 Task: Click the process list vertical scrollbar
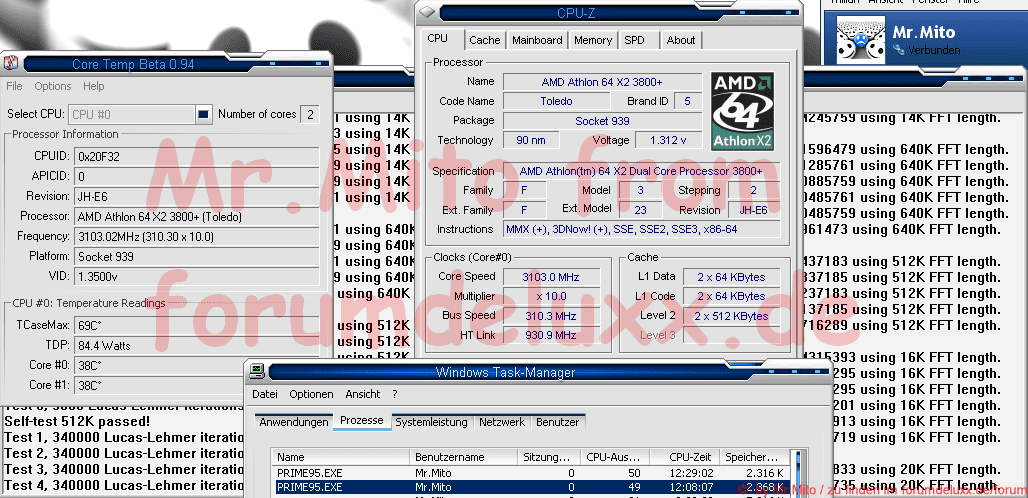pyautogui.click(x=797, y=473)
